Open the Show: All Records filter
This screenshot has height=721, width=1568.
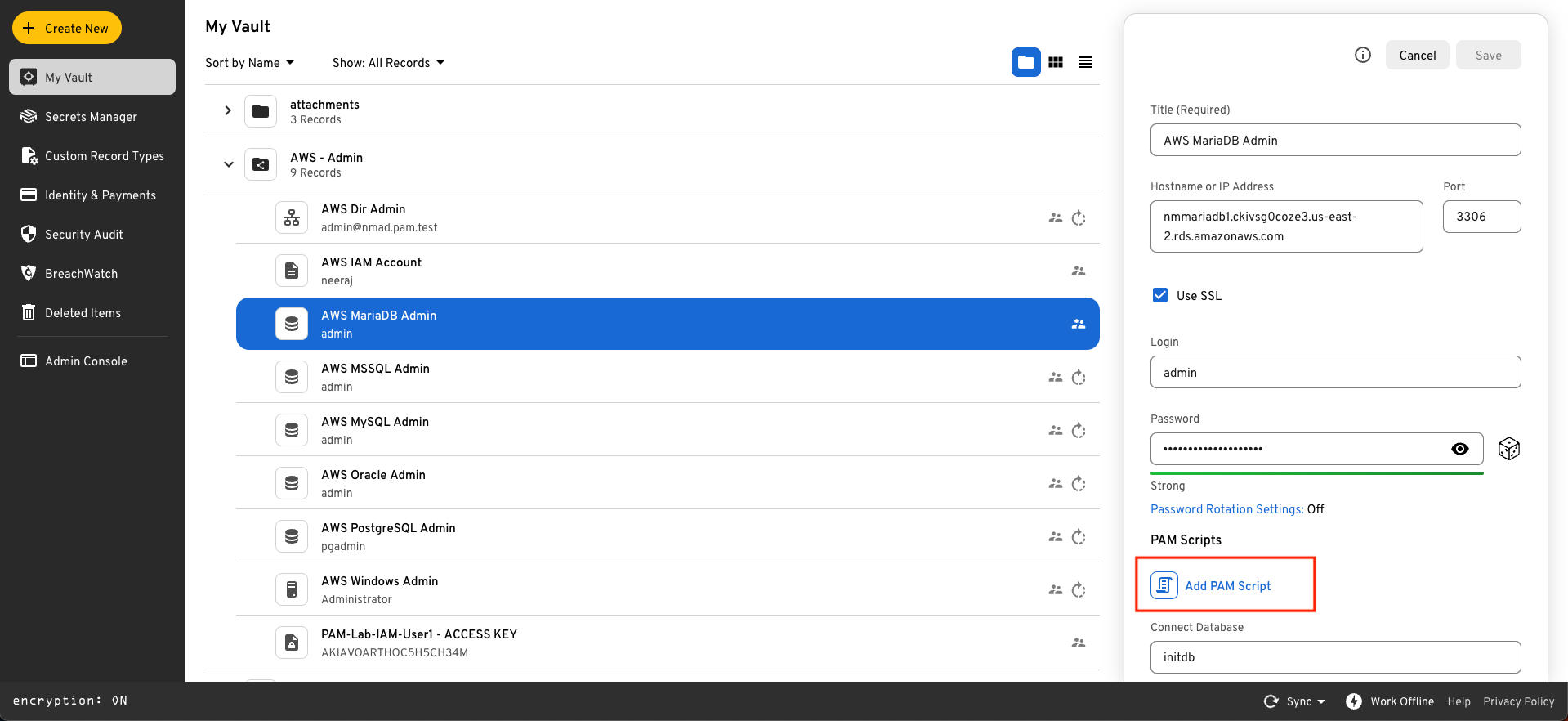(388, 63)
